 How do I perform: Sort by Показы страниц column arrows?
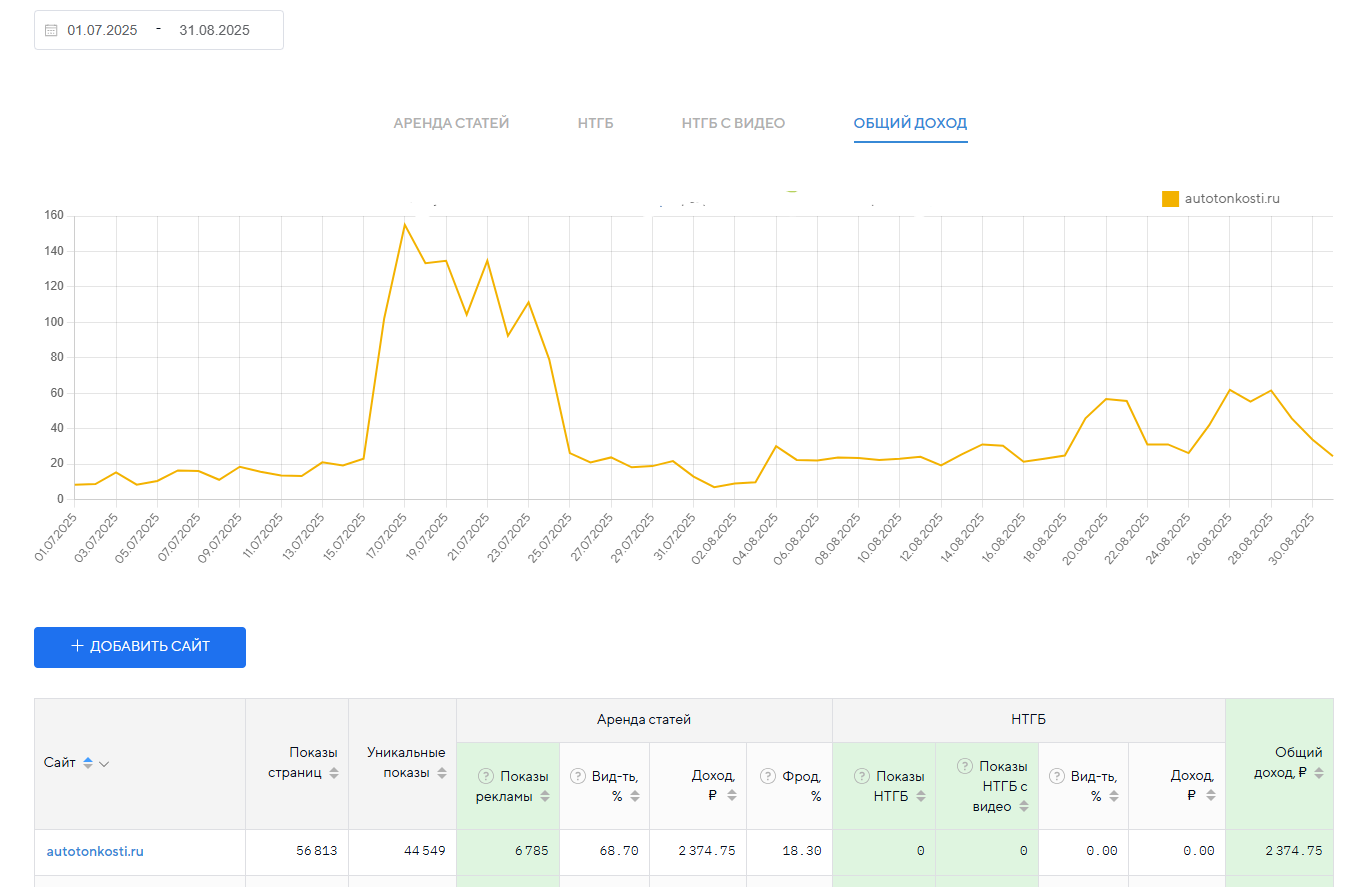click(x=334, y=773)
